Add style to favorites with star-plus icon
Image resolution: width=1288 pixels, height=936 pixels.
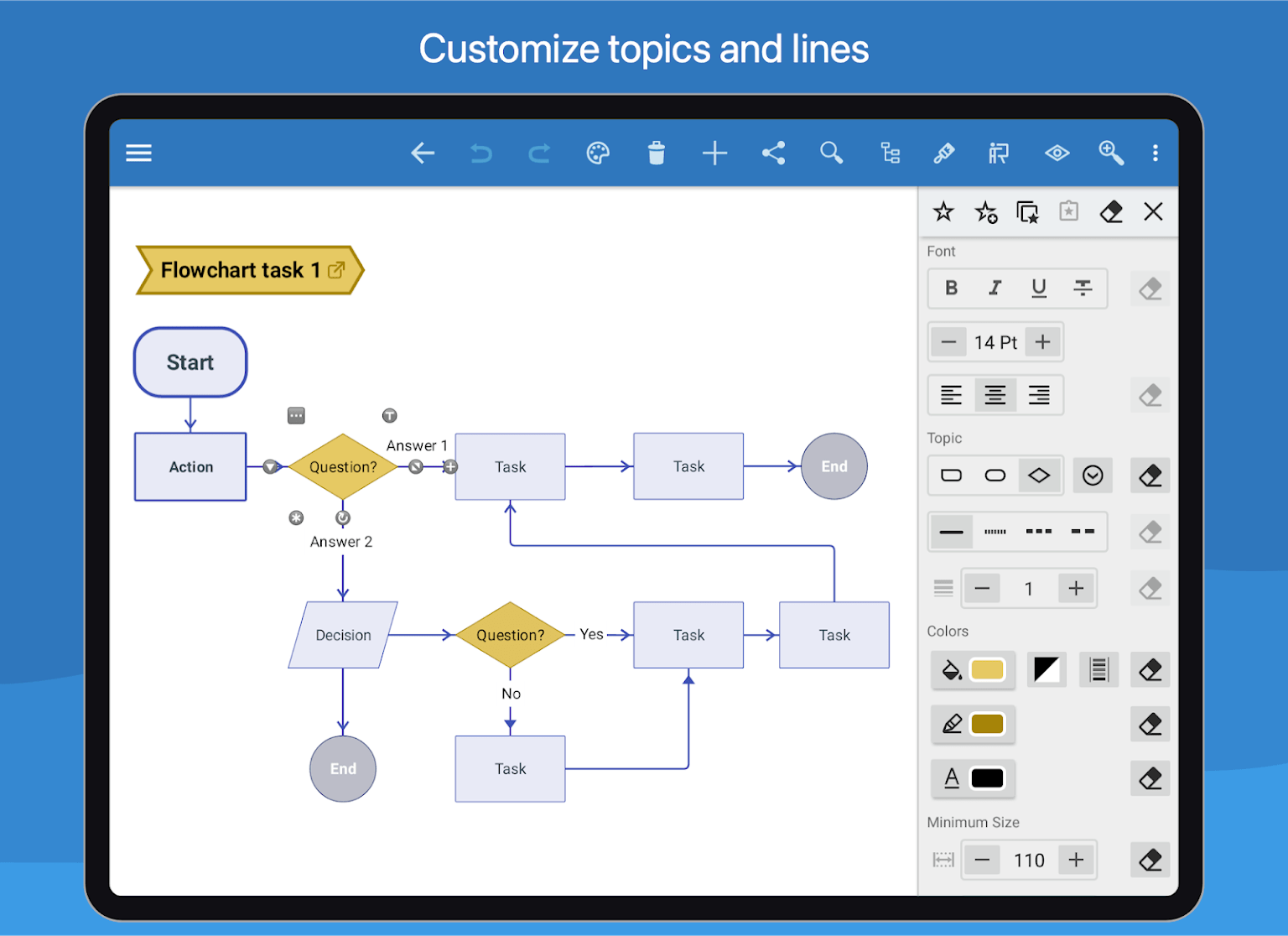(x=986, y=212)
